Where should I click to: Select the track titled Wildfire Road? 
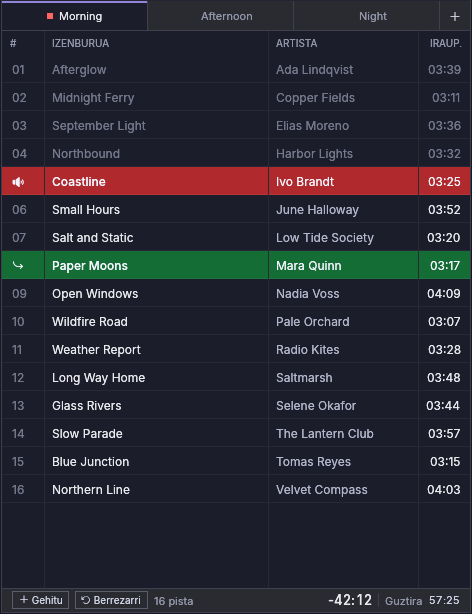(x=90, y=321)
